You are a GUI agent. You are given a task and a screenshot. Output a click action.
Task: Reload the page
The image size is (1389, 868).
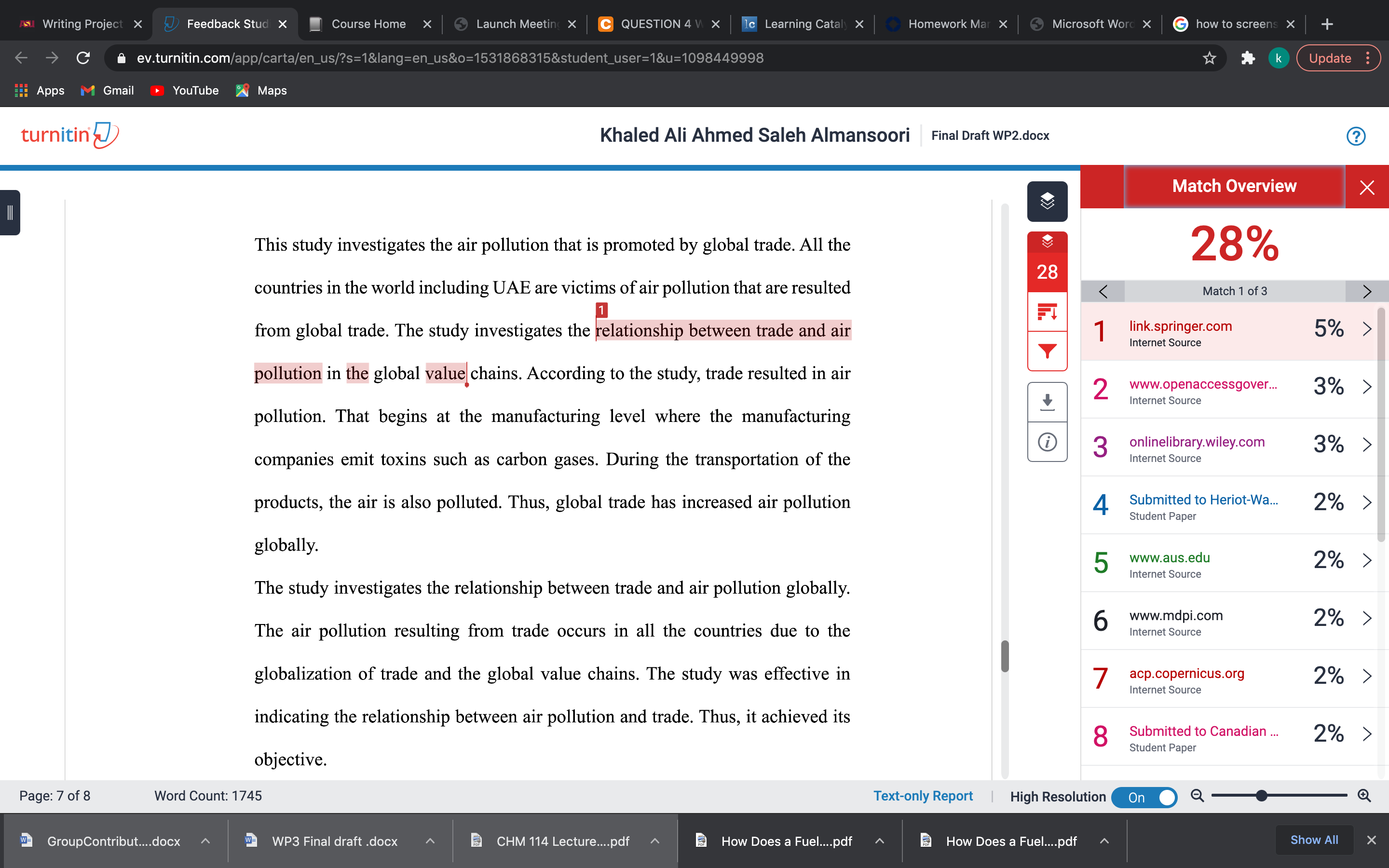[x=83, y=58]
